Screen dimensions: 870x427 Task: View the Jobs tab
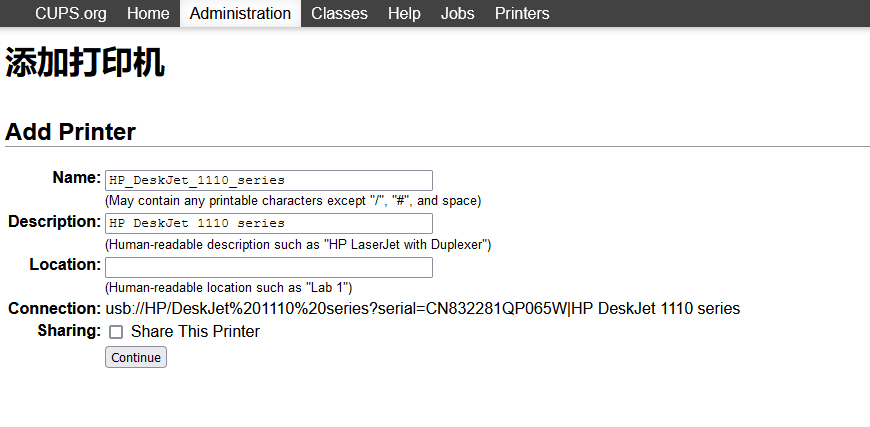click(x=458, y=13)
